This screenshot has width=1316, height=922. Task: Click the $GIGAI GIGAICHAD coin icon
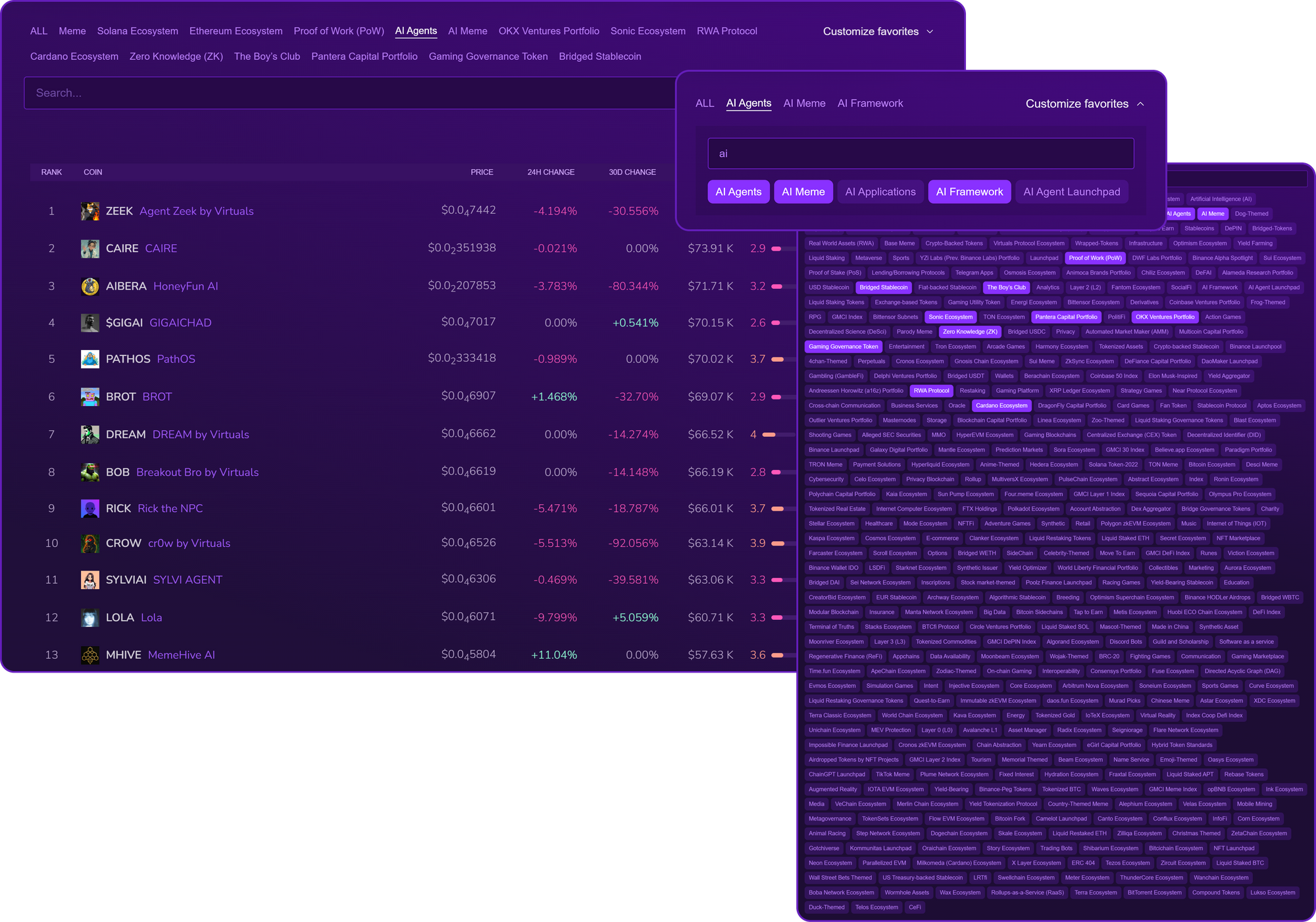(x=90, y=323)
